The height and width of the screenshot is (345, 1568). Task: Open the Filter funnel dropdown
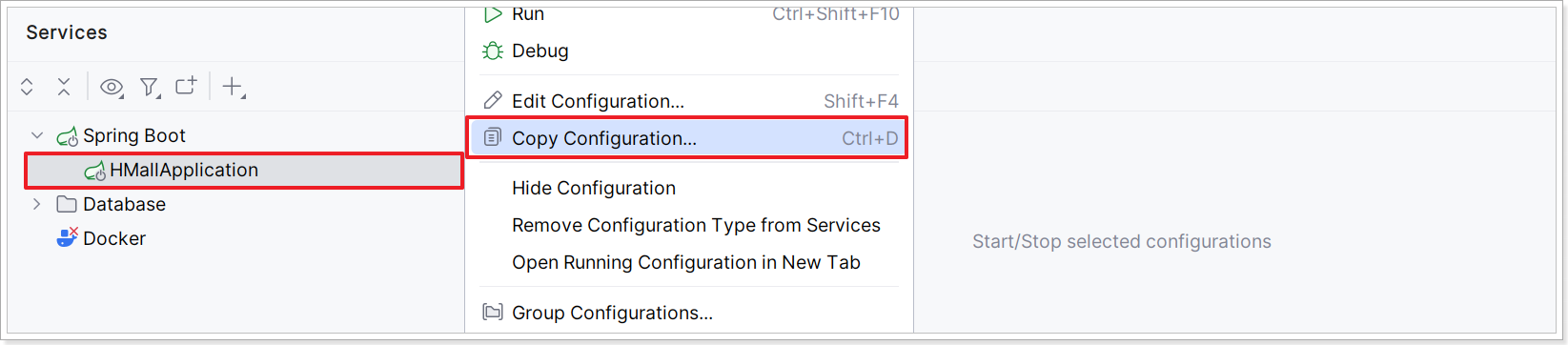150,88
